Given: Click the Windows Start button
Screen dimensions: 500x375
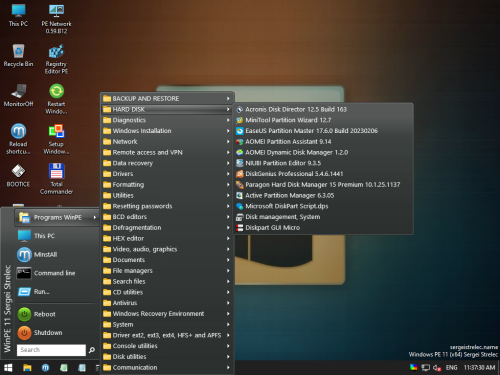Looking at the screenshot, I should (8, 368).
